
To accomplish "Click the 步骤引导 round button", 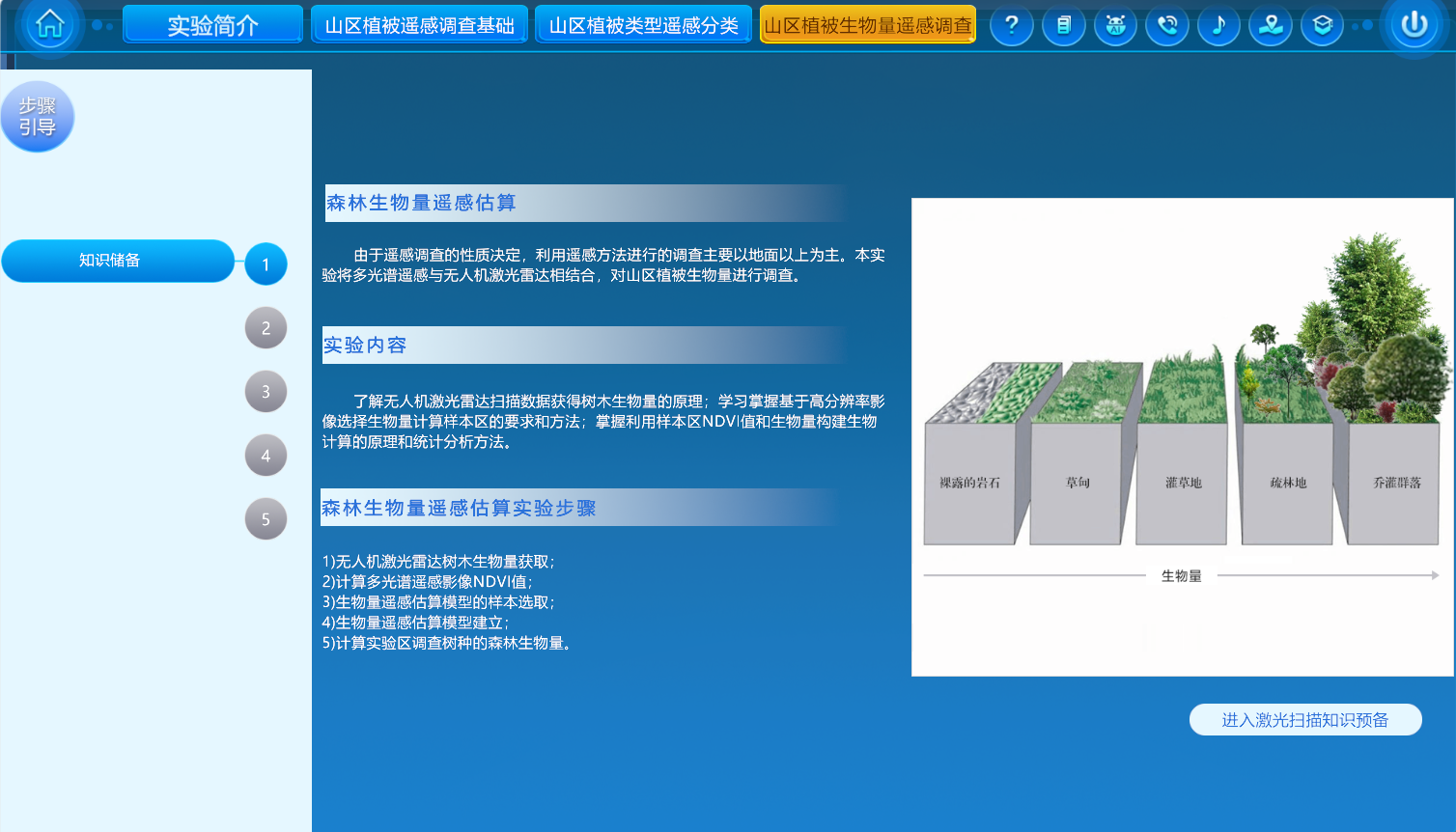I will (x=38, y=117).
